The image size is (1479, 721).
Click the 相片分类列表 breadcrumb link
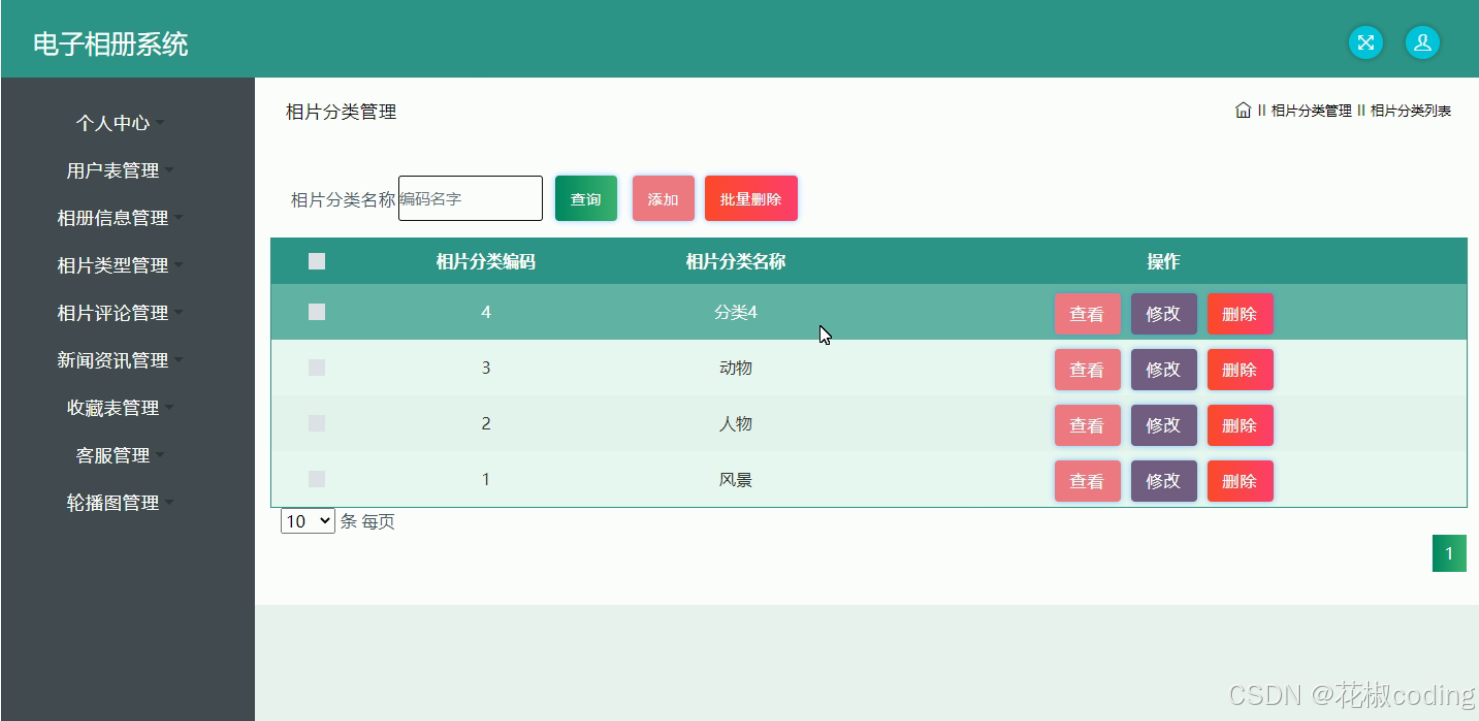[x=1411, y=111]
